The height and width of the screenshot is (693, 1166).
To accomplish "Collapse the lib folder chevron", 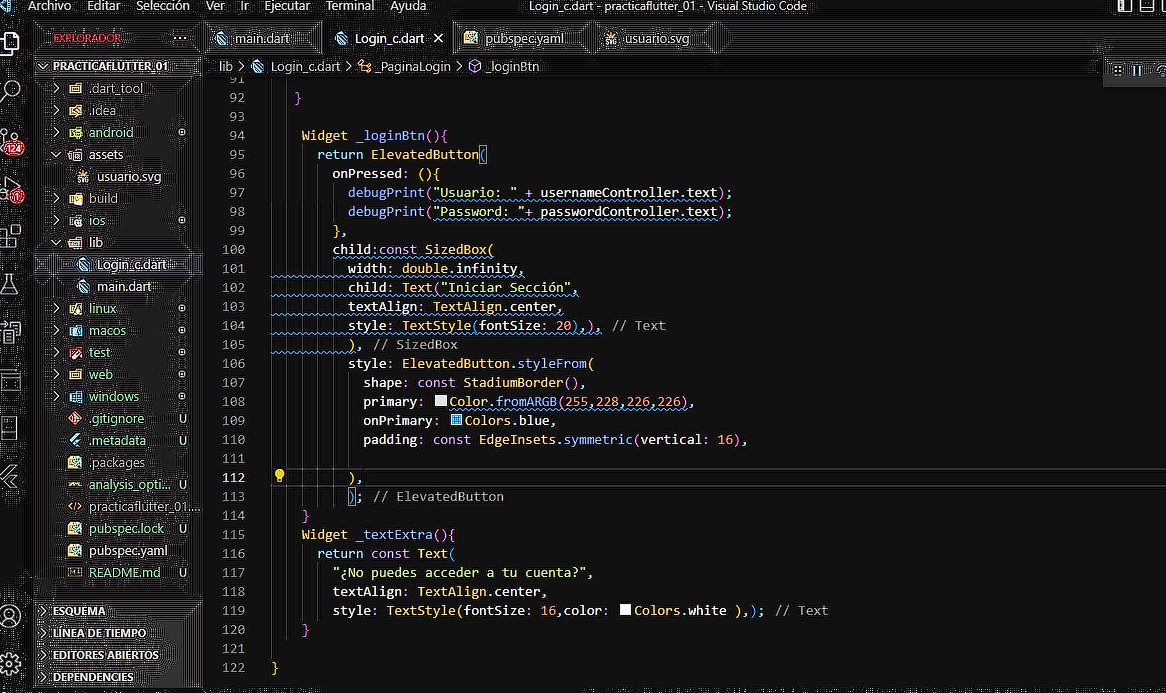I will pyautogui.click(x=56, y=242).
